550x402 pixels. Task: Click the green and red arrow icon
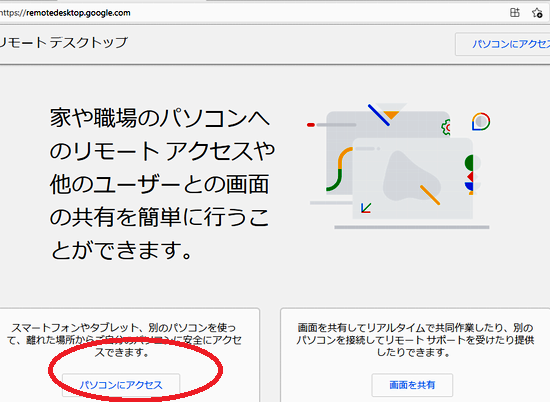pos(366,208)
